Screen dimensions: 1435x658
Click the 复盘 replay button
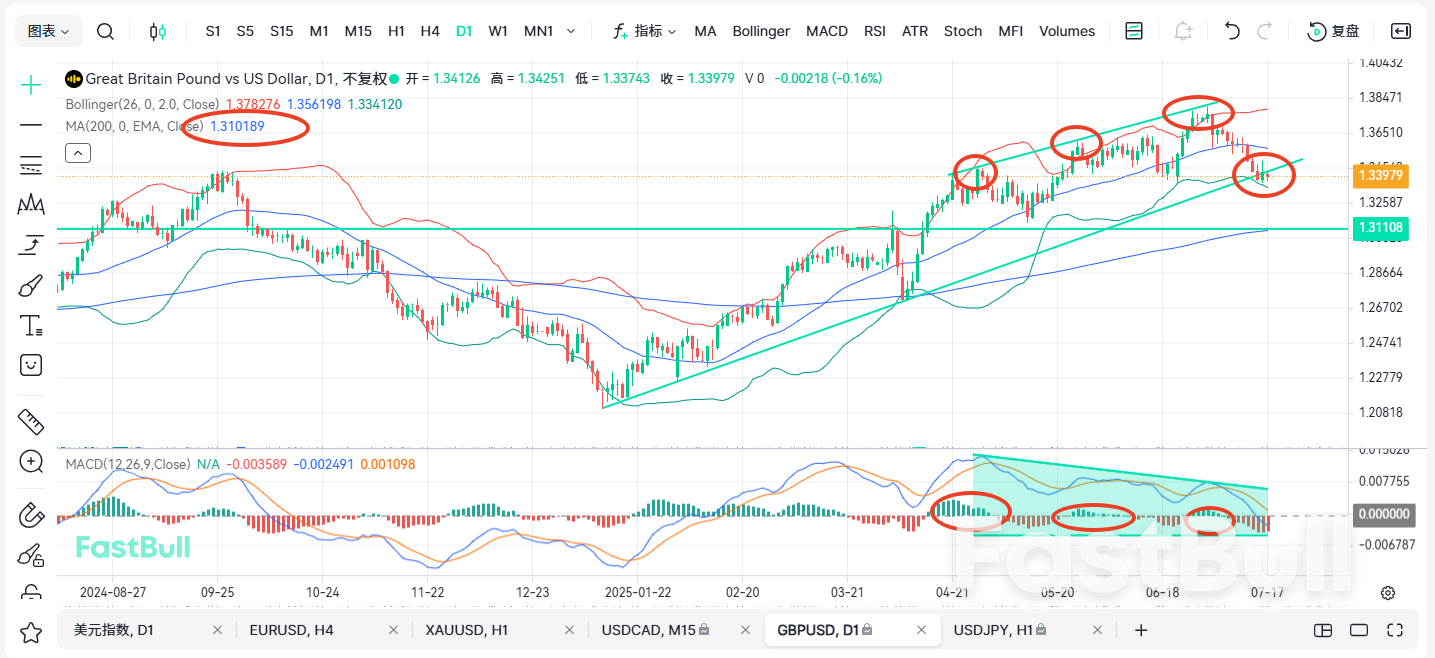(x=1334, y=31)
